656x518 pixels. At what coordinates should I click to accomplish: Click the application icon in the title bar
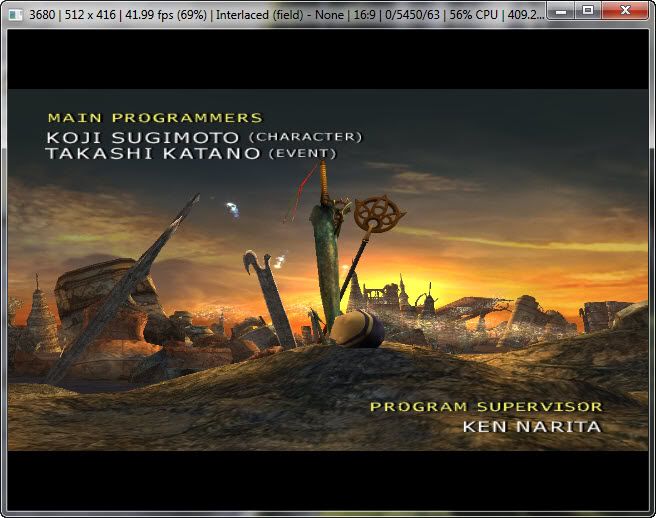coord(15,15)
